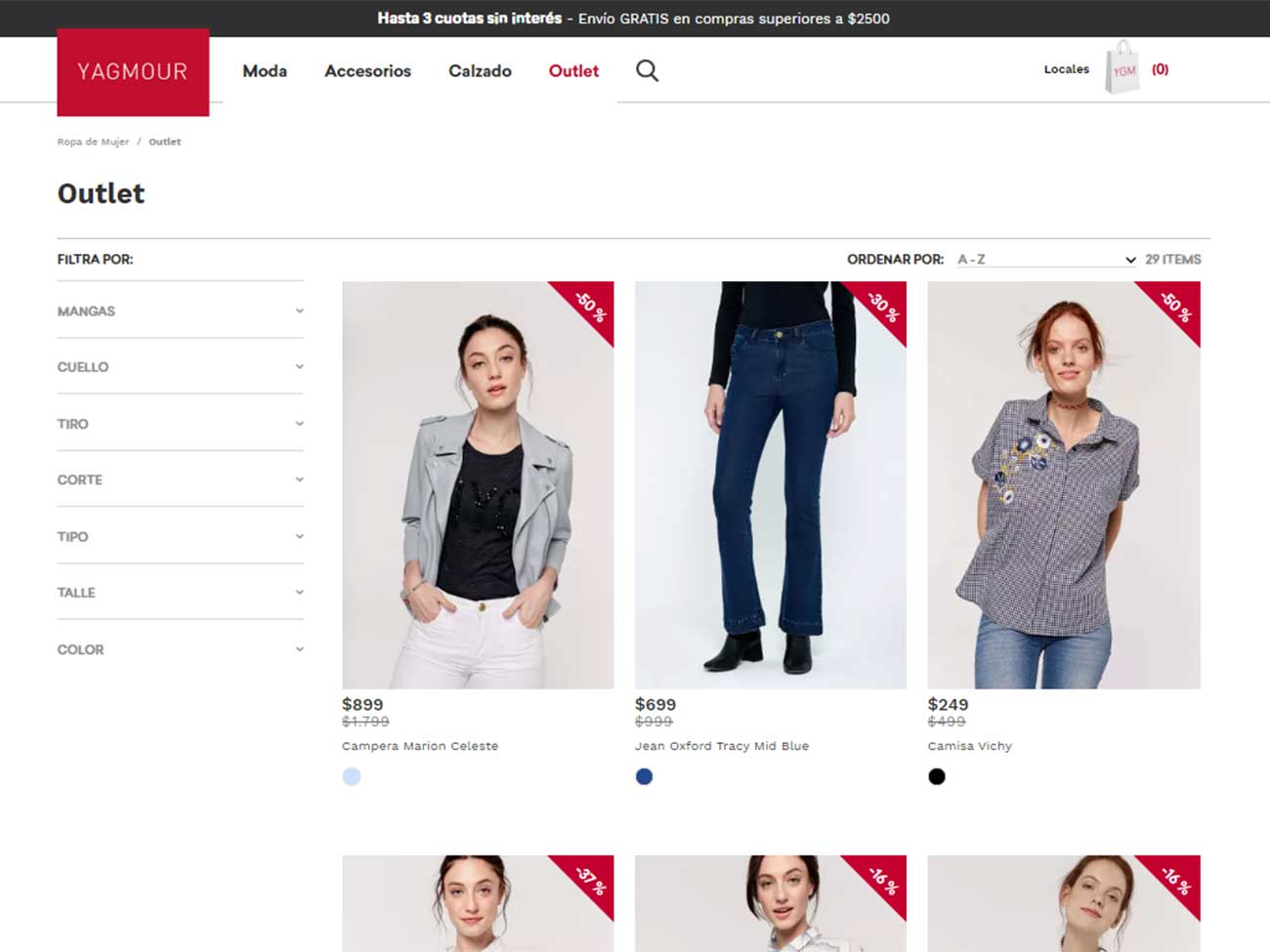Select the Outlet menu item
The height and width of the screenshot is (952, 1270).
[573, 70]
